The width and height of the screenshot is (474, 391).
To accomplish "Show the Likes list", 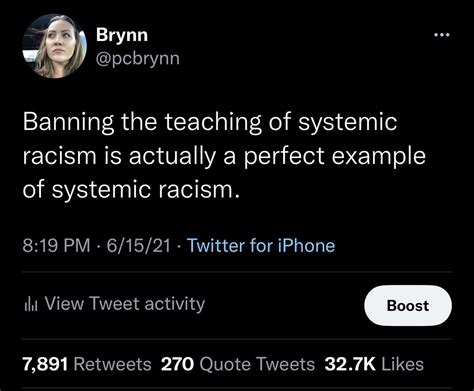I will point(402,364).
